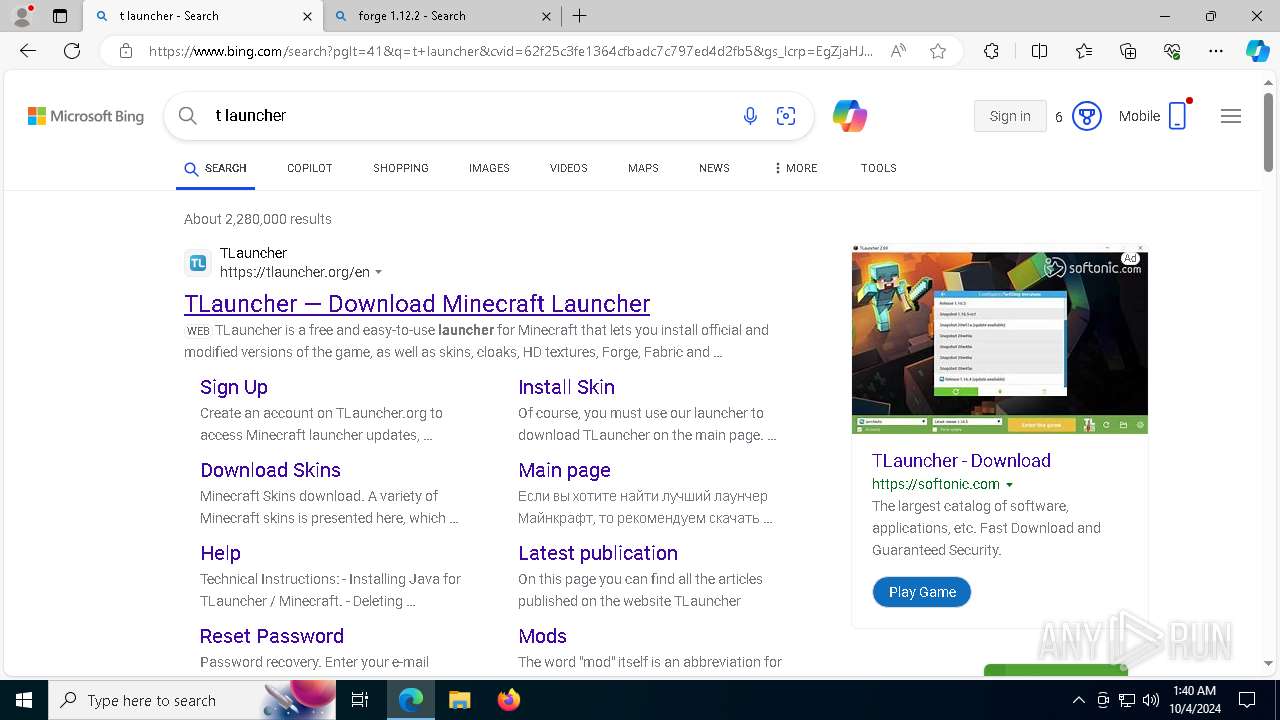Open the Latest publication sublink
Image resolution: width=1280 pixels, height=720 pixels.
click(598, 553)
